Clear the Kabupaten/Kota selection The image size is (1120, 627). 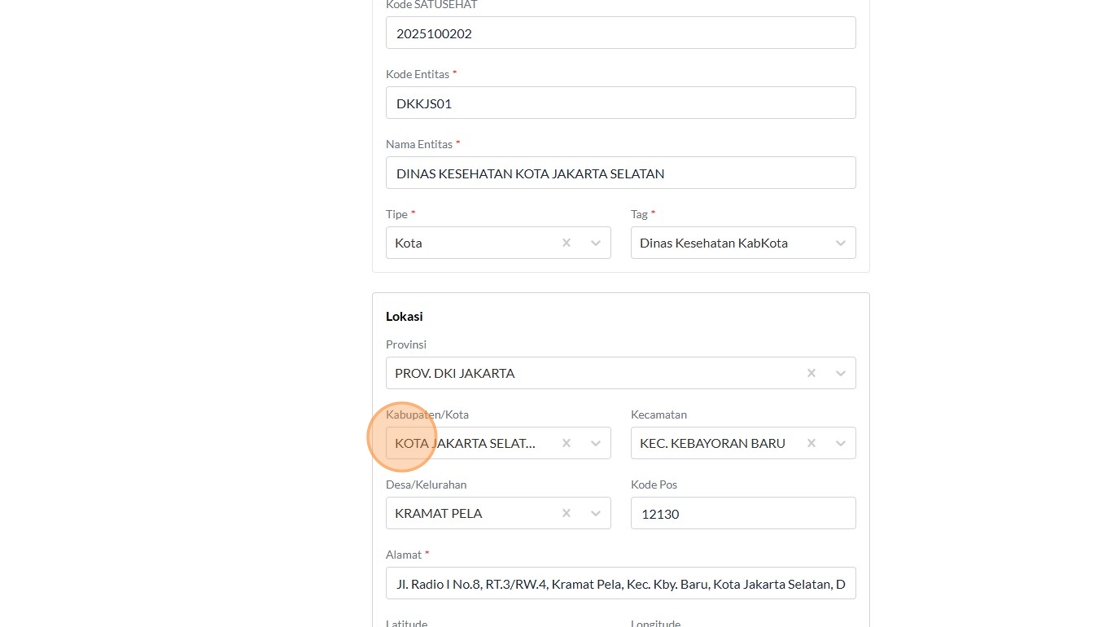point(566,443)
